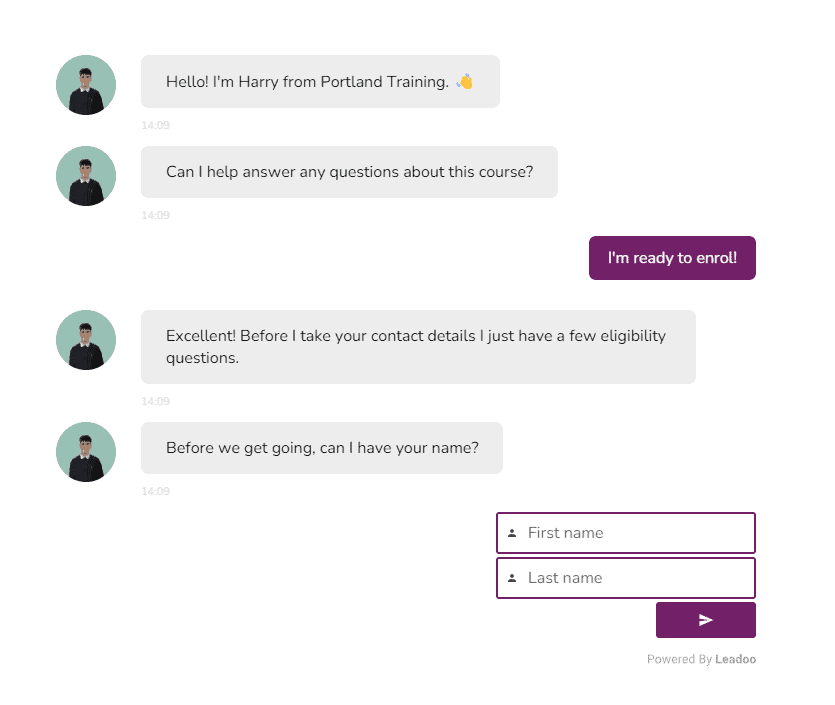Focus the First name input field
The image size is (835, 705).
636,533
